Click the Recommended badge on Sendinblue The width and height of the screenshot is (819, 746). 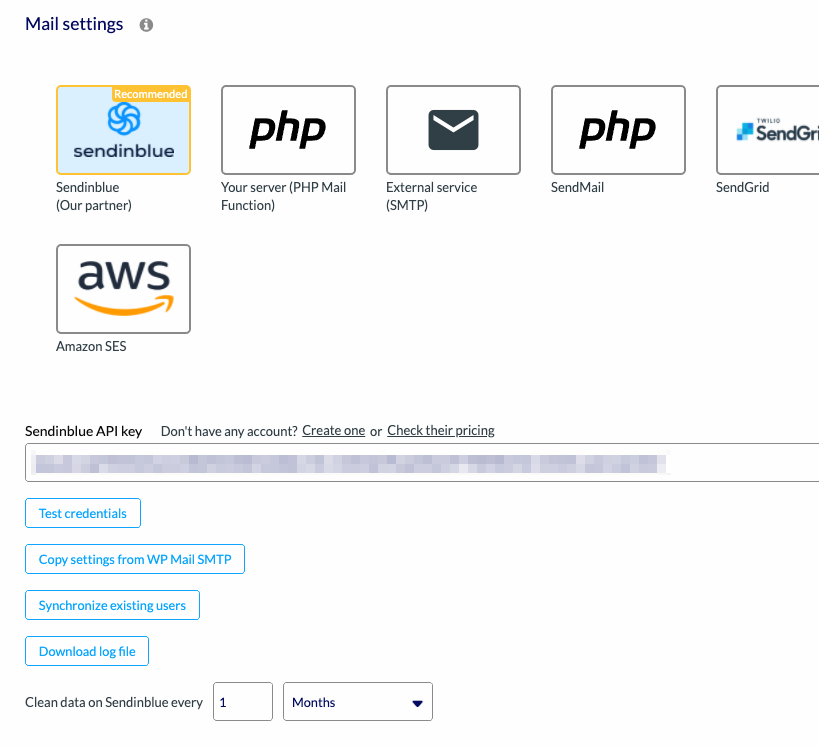(150, 94)
